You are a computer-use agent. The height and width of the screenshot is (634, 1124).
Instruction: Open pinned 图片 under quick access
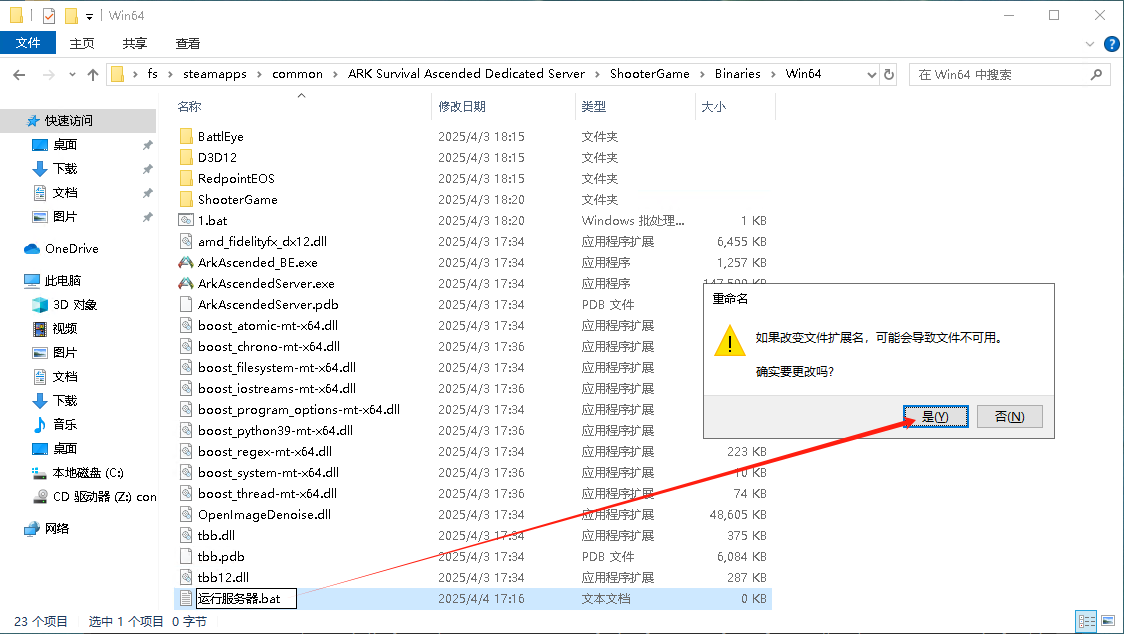point(65,217)
